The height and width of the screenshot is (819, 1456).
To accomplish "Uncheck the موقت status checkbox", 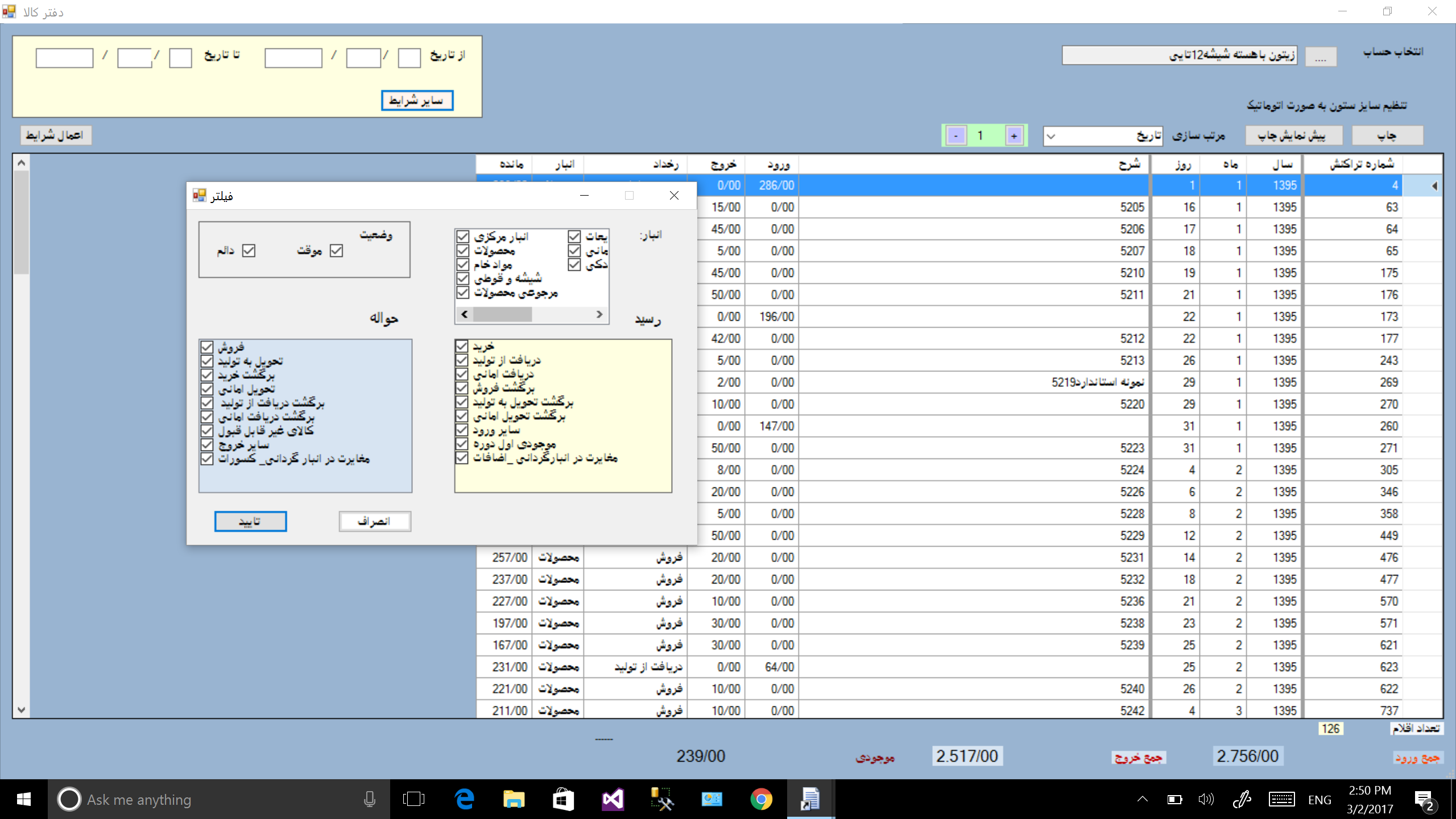I will pyautogui.click(x=337, y=251).
